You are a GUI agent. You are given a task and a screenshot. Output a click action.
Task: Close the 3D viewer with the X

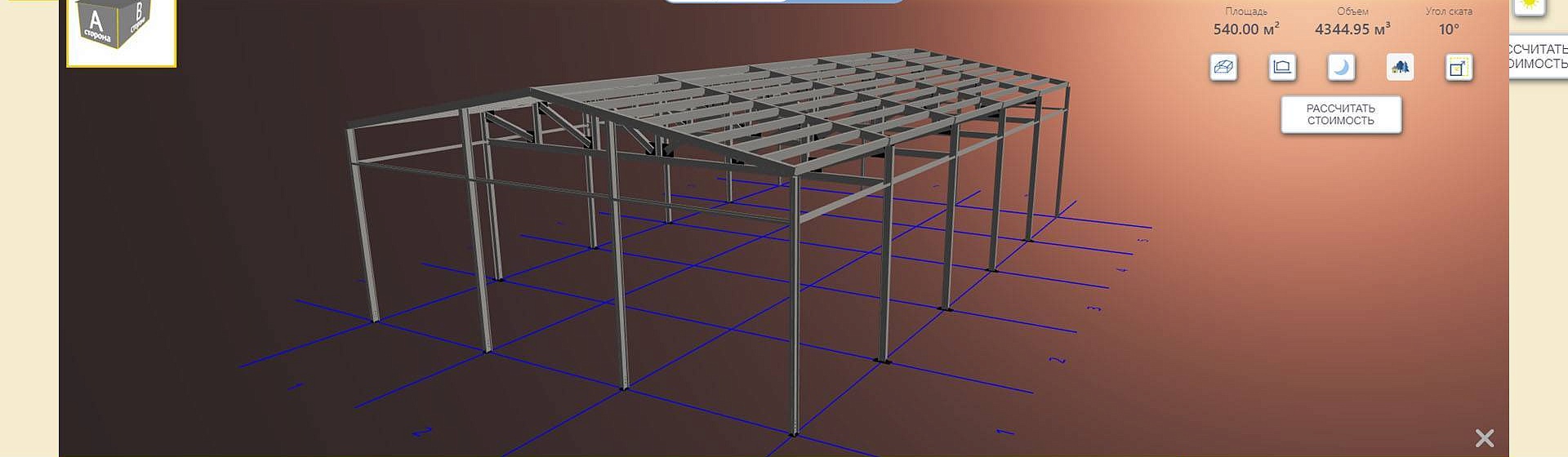coord(1485,438)
